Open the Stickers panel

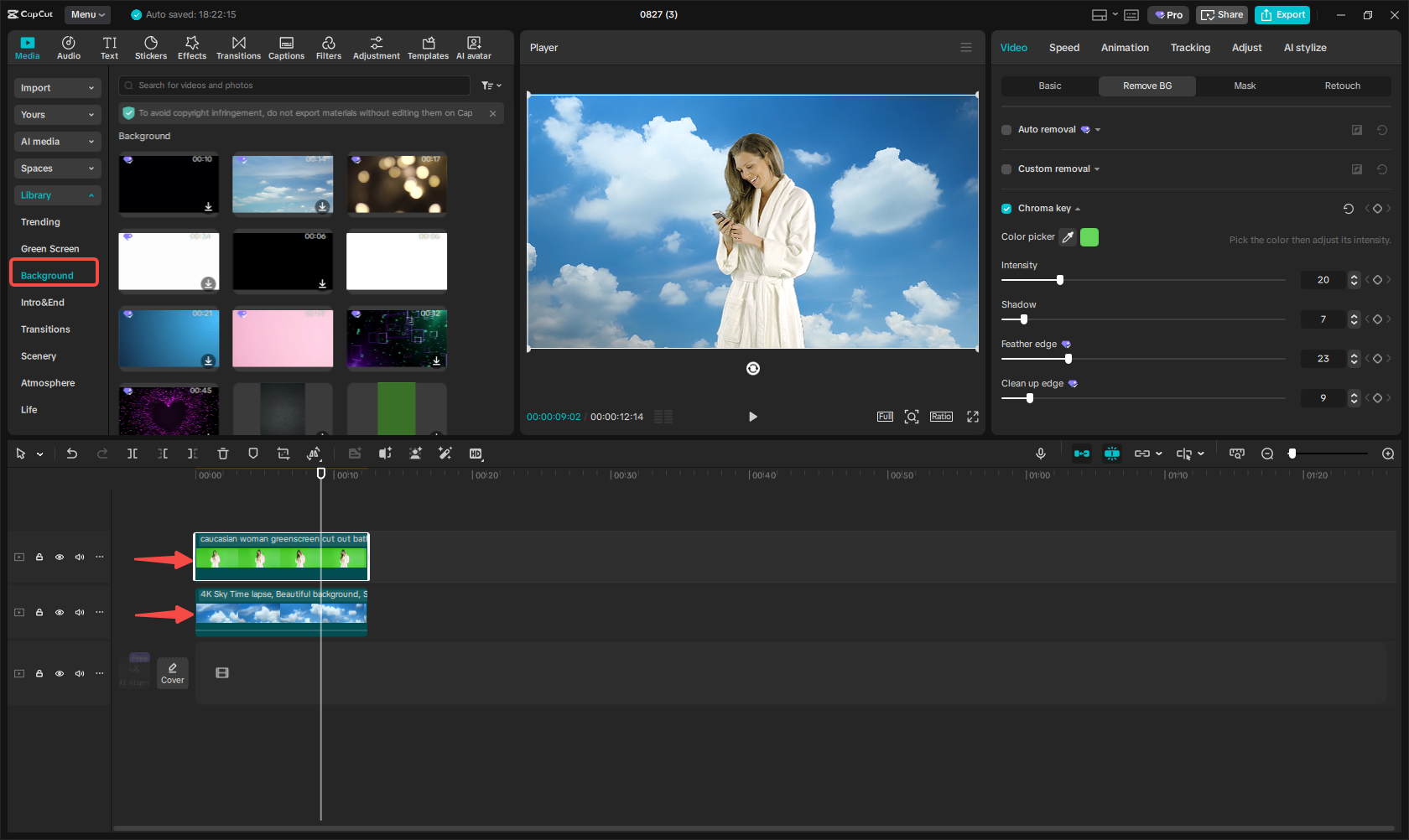(151, 48)
